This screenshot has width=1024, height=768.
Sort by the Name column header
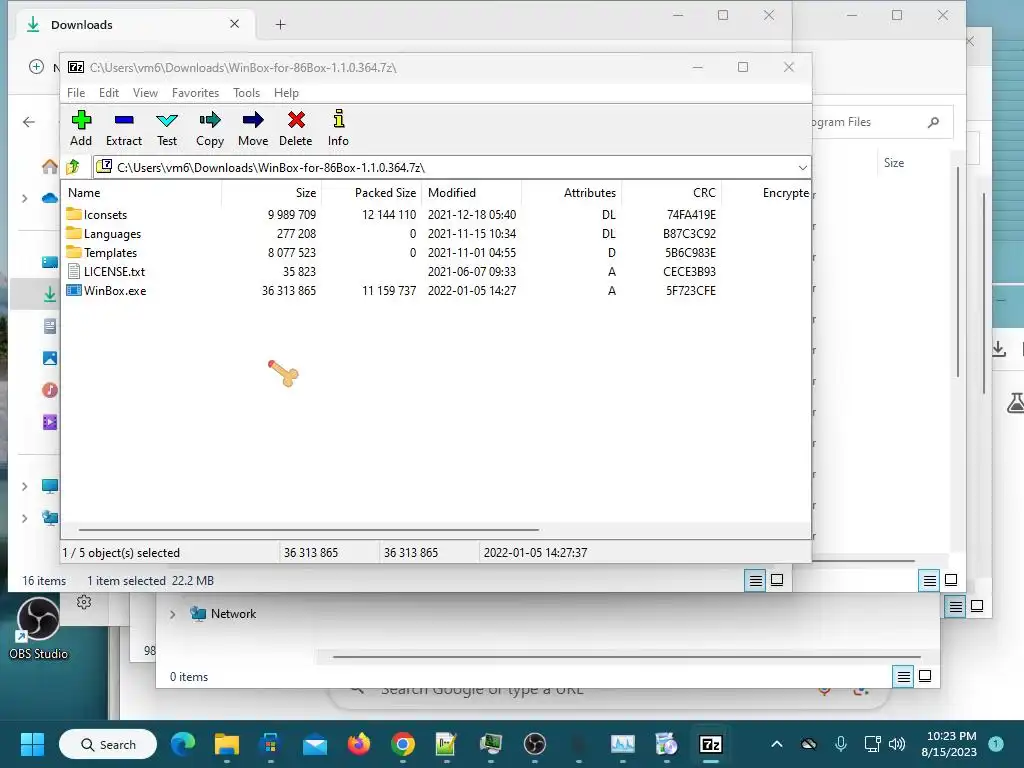[x=142, y=193]
